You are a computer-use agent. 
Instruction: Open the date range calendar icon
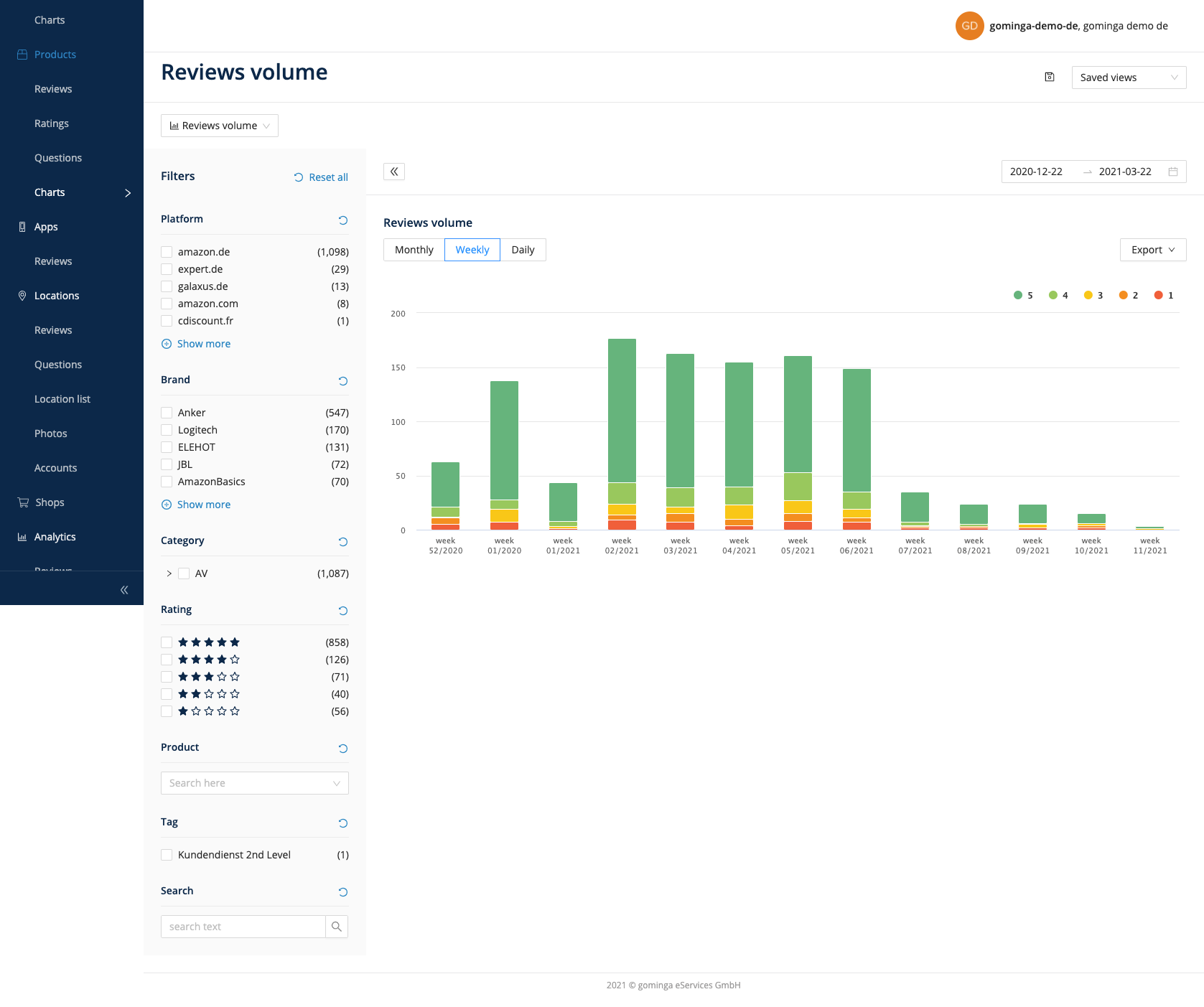1173,172
